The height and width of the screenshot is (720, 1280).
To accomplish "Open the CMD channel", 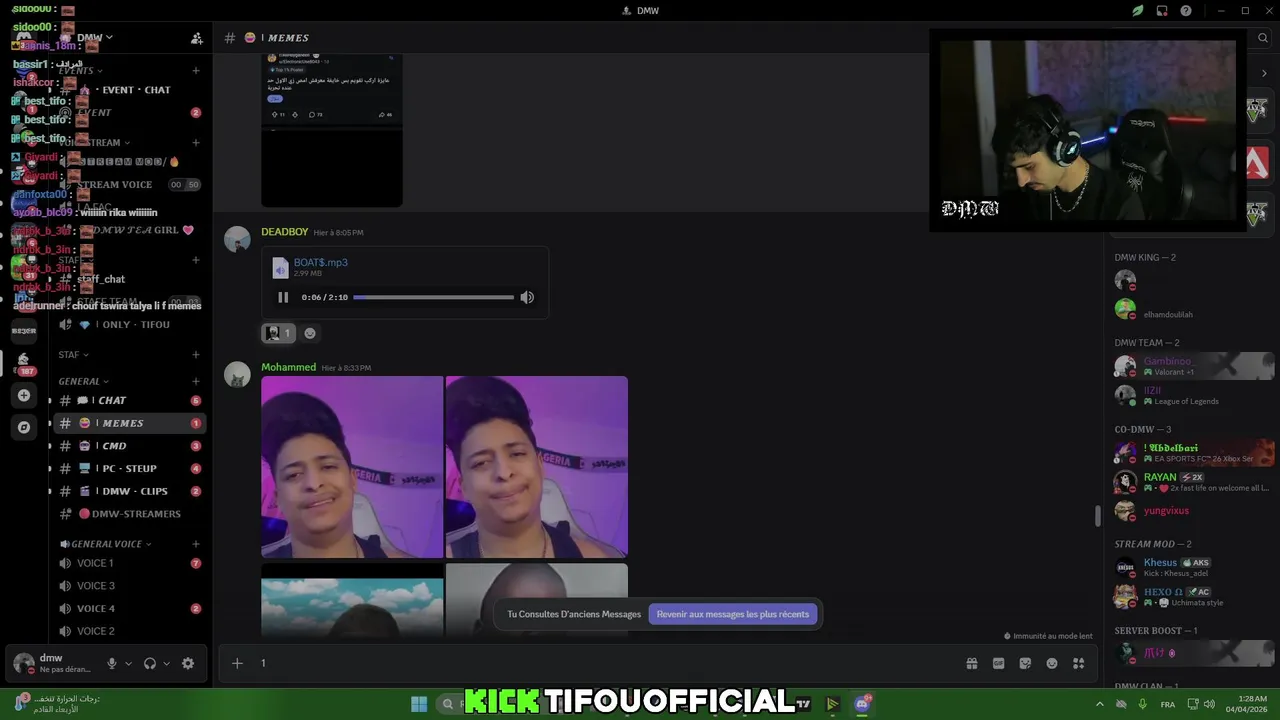I will click(x=129, y=446).
